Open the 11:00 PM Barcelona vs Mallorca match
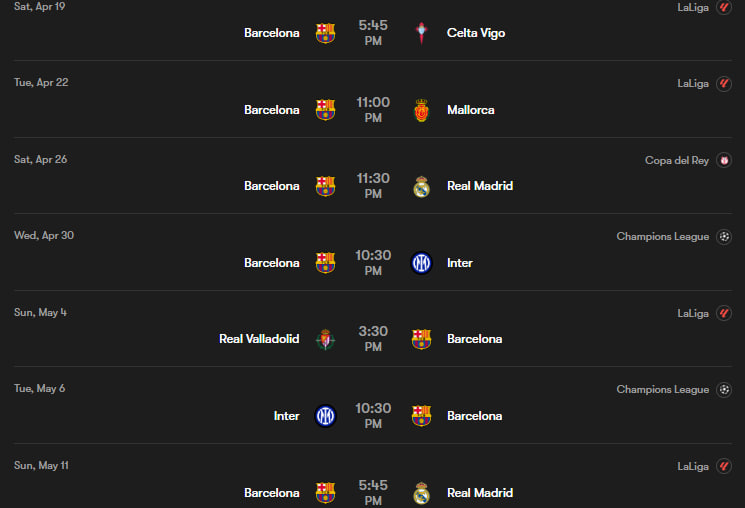Screen dimensions: 745x508 pos(373,110)
